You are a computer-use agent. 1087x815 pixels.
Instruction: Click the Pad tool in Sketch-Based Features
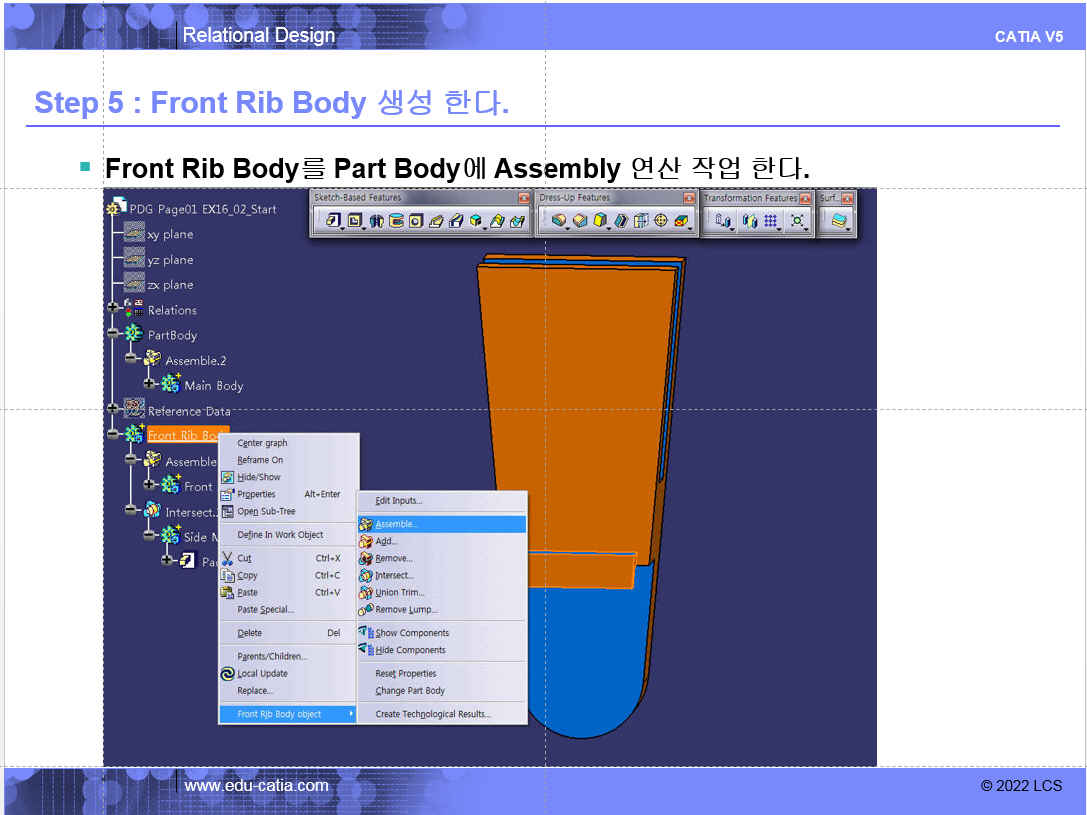[x=332, y=221]
